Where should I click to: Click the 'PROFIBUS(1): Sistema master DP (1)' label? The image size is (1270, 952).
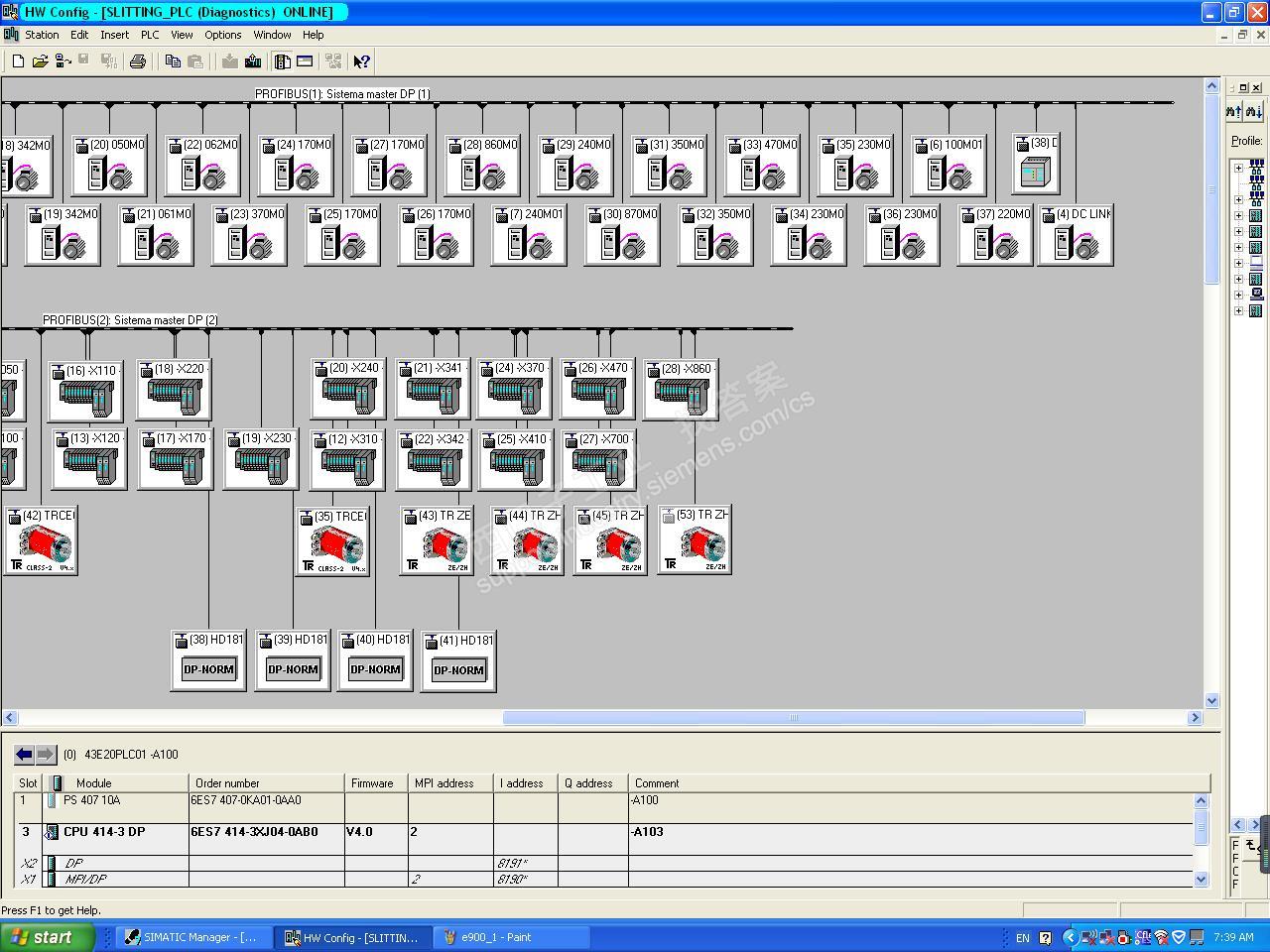click(342, 94)
